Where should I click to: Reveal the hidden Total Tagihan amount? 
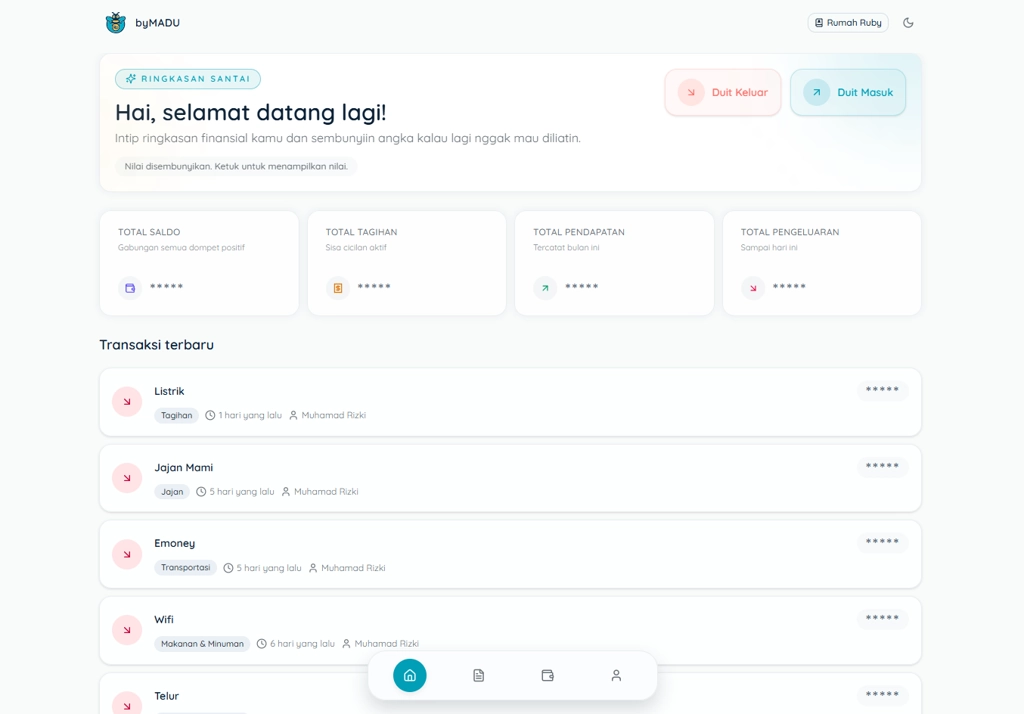click(x=374, y=287)
